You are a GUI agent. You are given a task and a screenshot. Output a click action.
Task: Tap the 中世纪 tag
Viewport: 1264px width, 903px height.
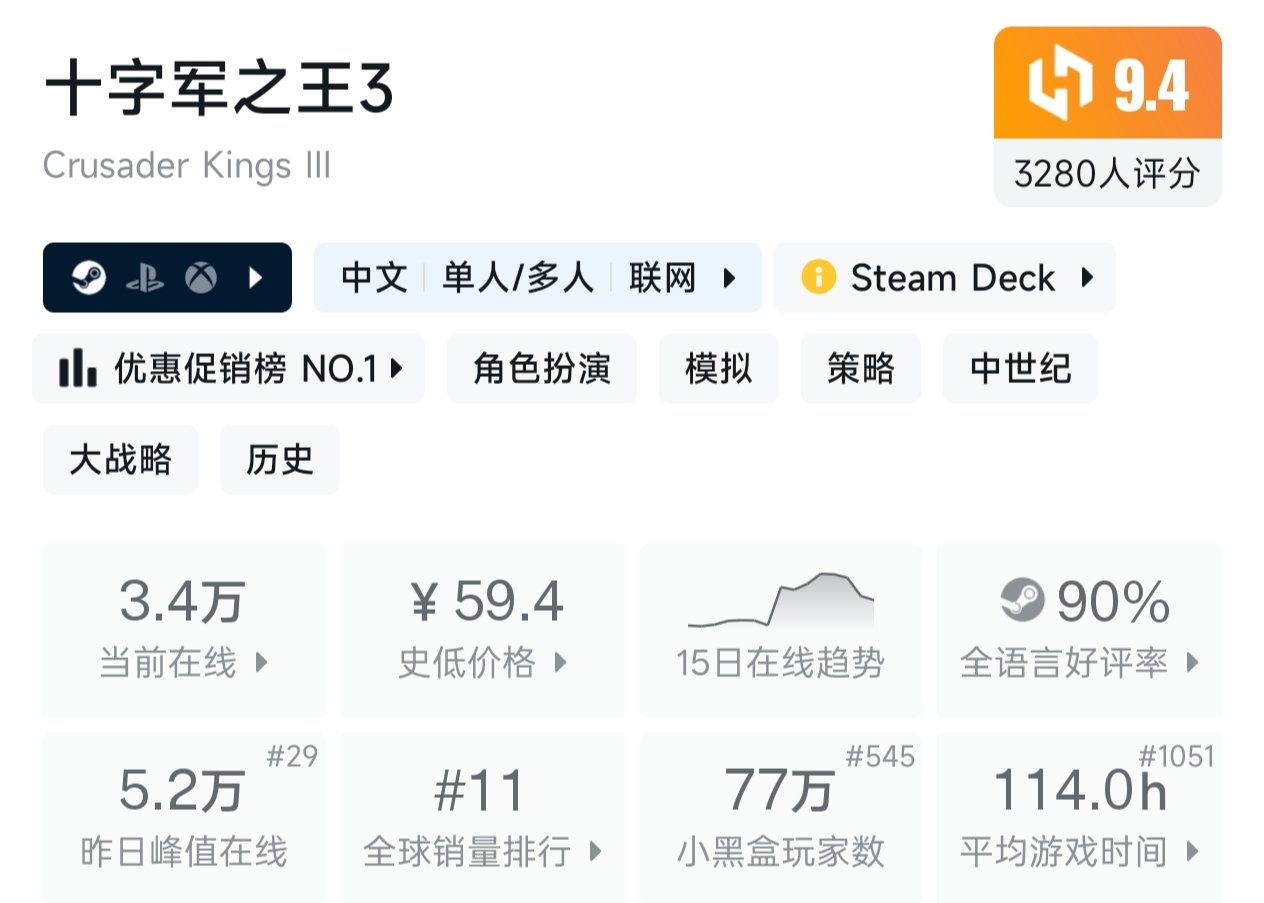coord(1020,369)
